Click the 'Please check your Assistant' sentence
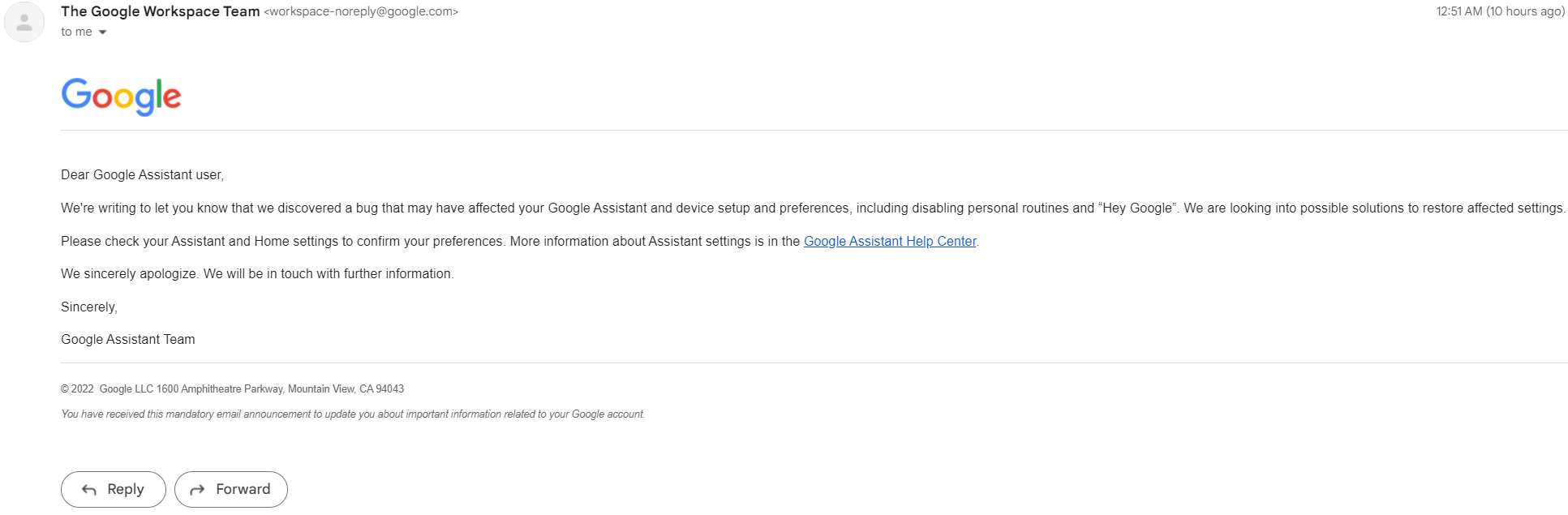This screenshot has width=1568, height=515. [520, 241]
